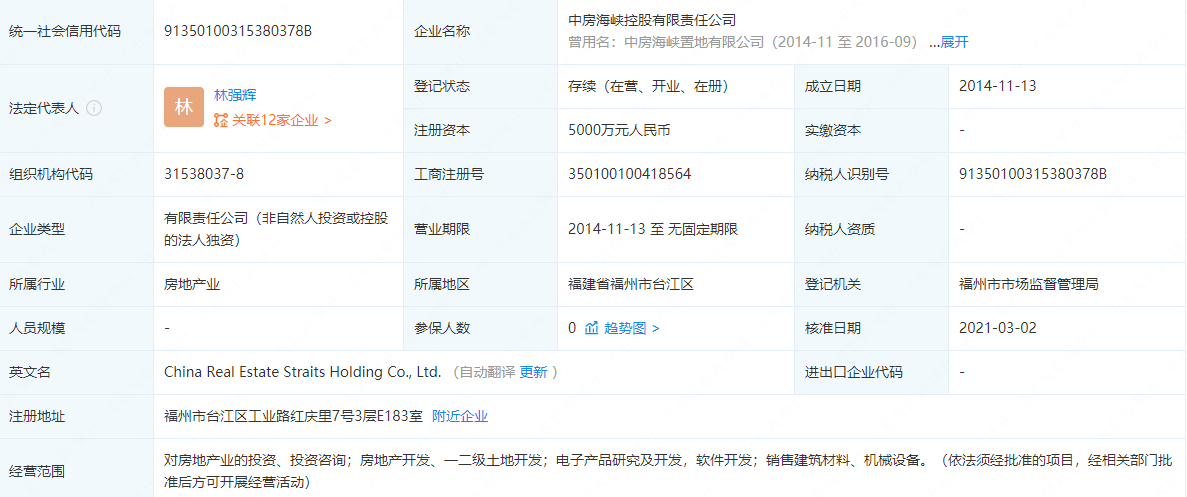Image resolution: width=1187 pixels, height=497 pixels.
Task: Click registered capital 5000万元人民币
Action: pos(619,130)
